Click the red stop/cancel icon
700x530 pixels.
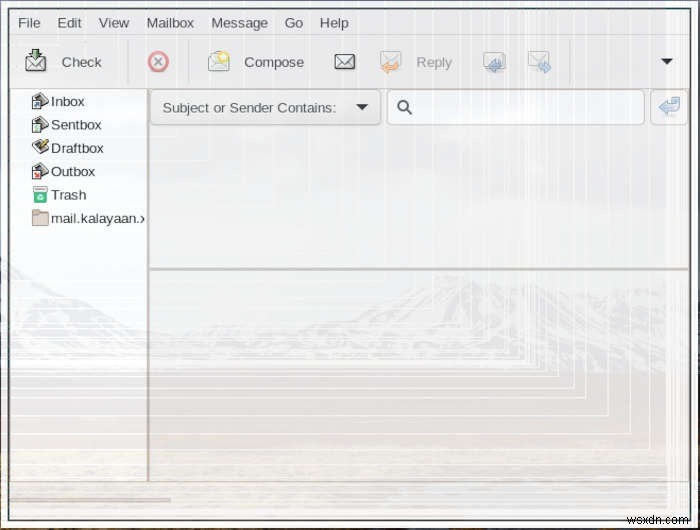[x=158, y=62]
